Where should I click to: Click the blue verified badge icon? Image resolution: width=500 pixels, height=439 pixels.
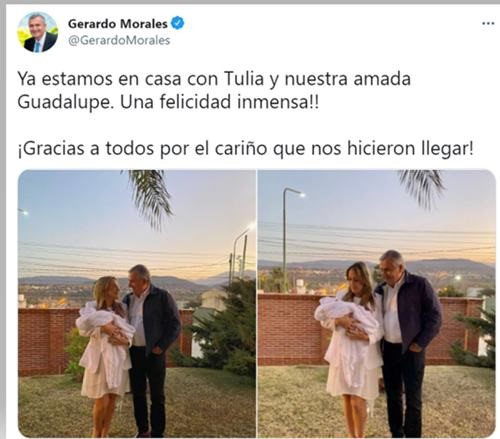[x=177, y=23]
